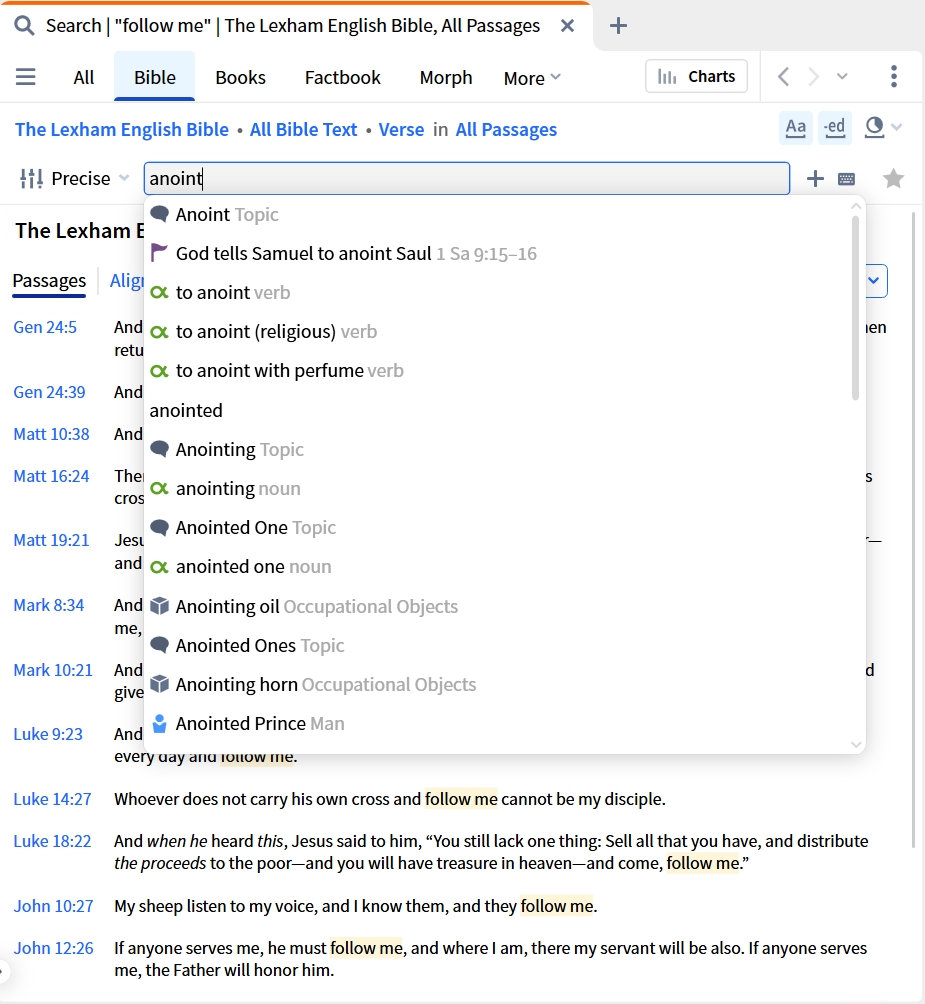Switch to the Morph search tab
The width and height of the screenshot is (925, 1004).
(446, 77)
